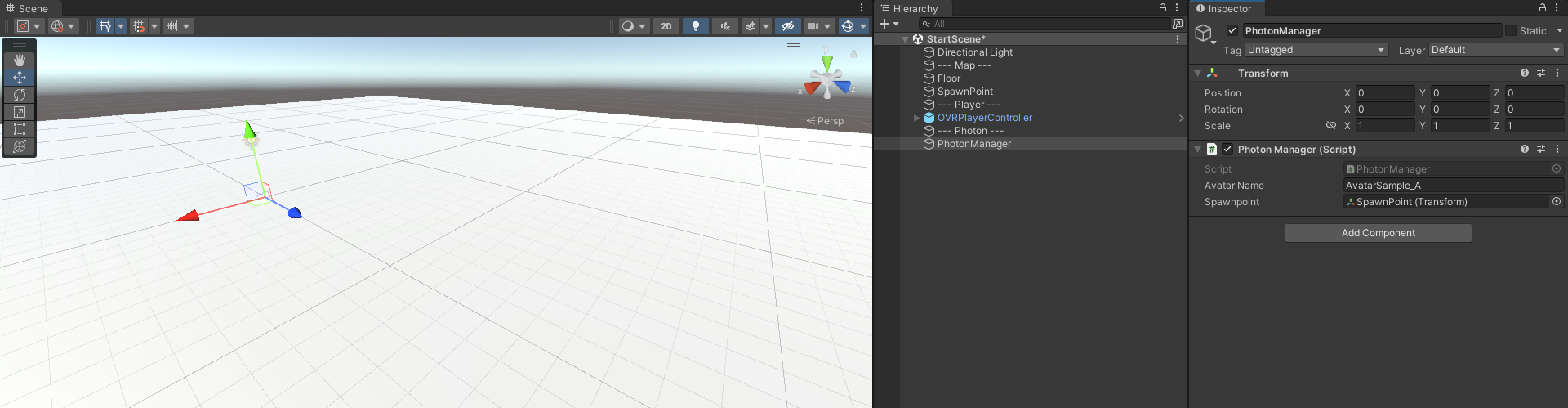This screenshot has height=408, width=1568.
Task: Click the green Y axis on orientation gizmo
Action: pos(827,63)
